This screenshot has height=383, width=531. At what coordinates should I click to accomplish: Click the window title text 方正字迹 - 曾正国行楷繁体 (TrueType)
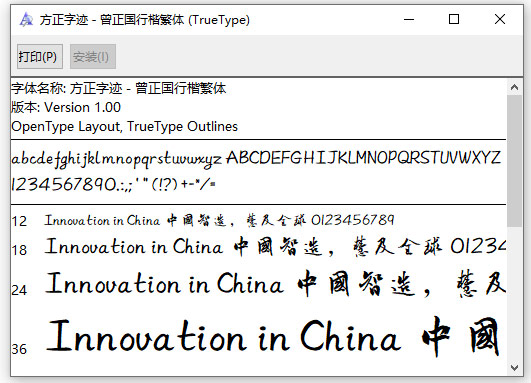pyautogui.click(x=145, y=20)
